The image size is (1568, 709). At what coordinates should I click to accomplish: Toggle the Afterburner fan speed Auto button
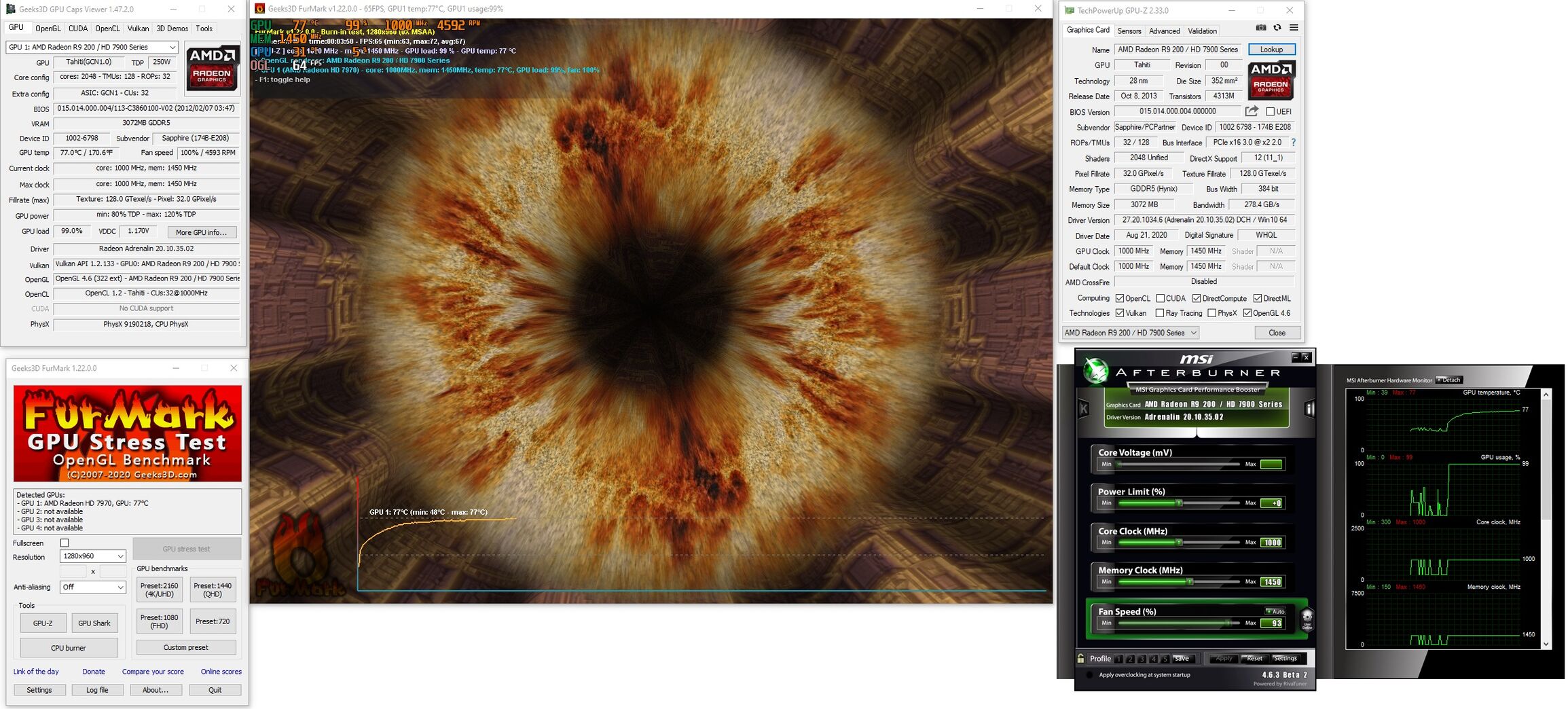click(x=1275, y=611)
